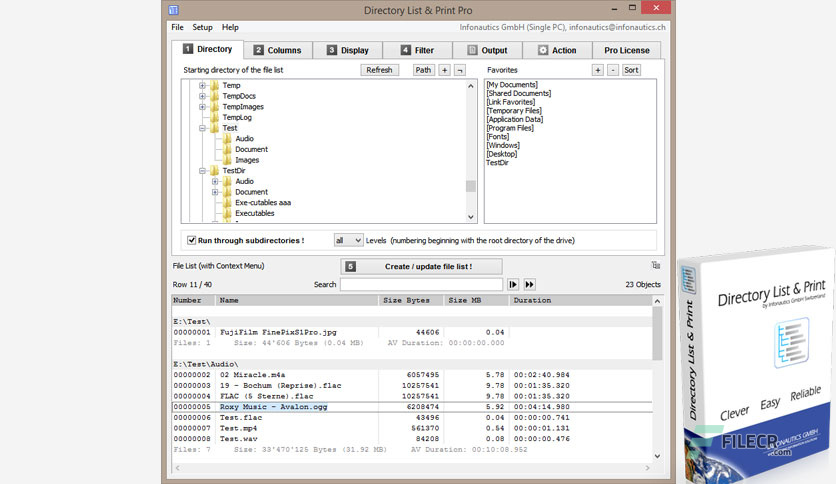
Task: Select [Program Files] favorite
Action: pos(510,128)
